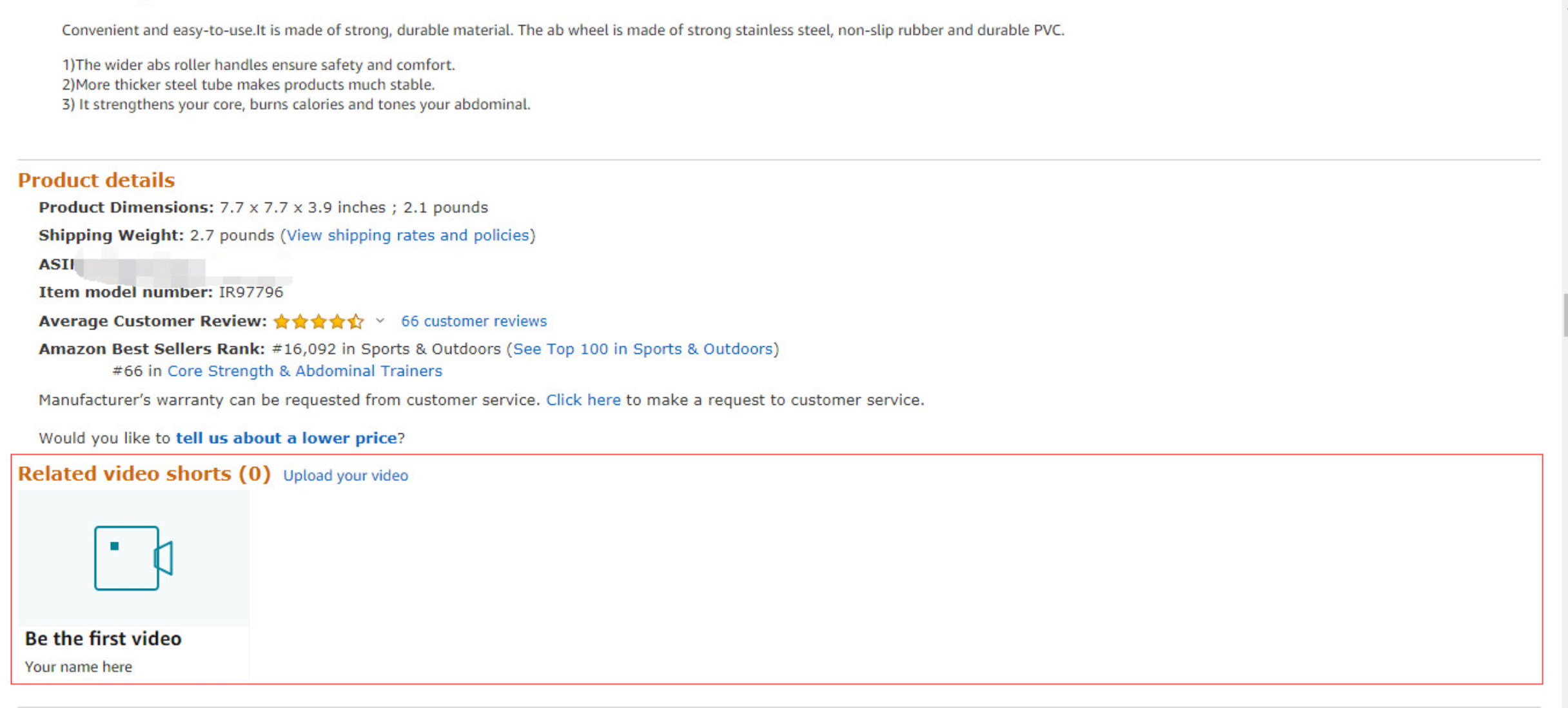The image size is (1568, 708).
Task: Click the video camera placeholder icon
Action: (132, 558)
